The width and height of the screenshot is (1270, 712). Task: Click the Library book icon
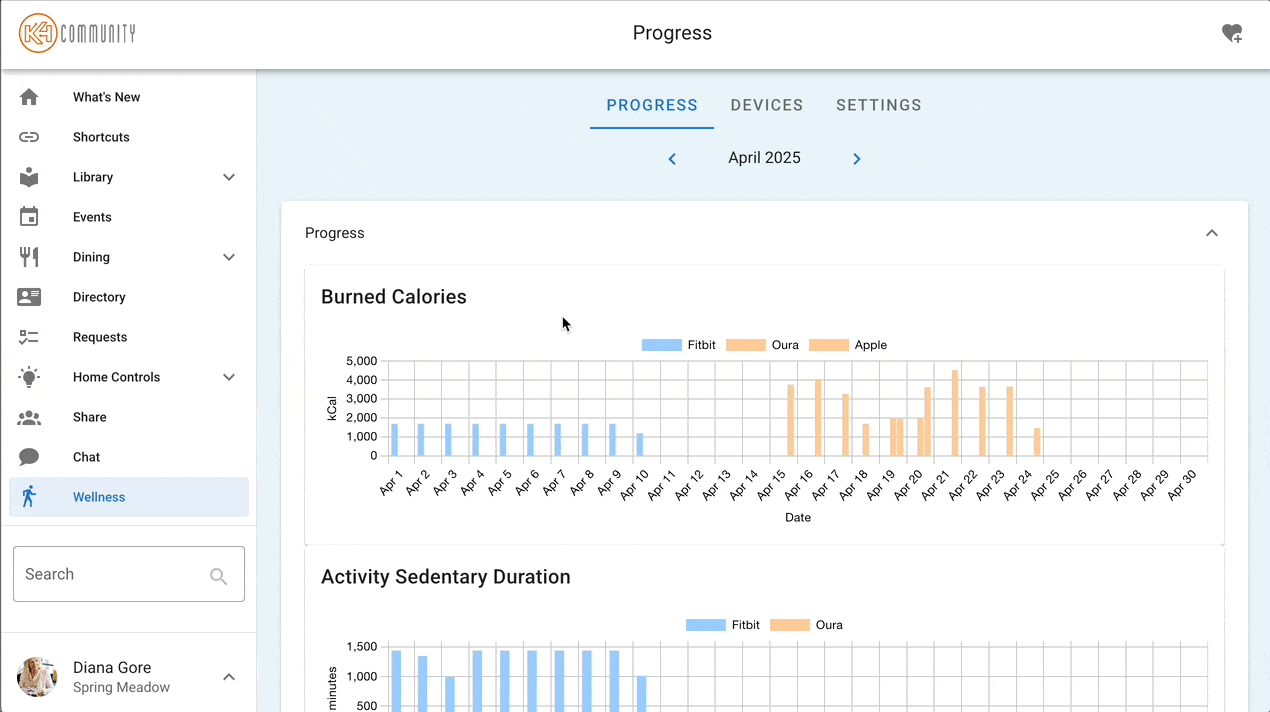pos(29,177)
